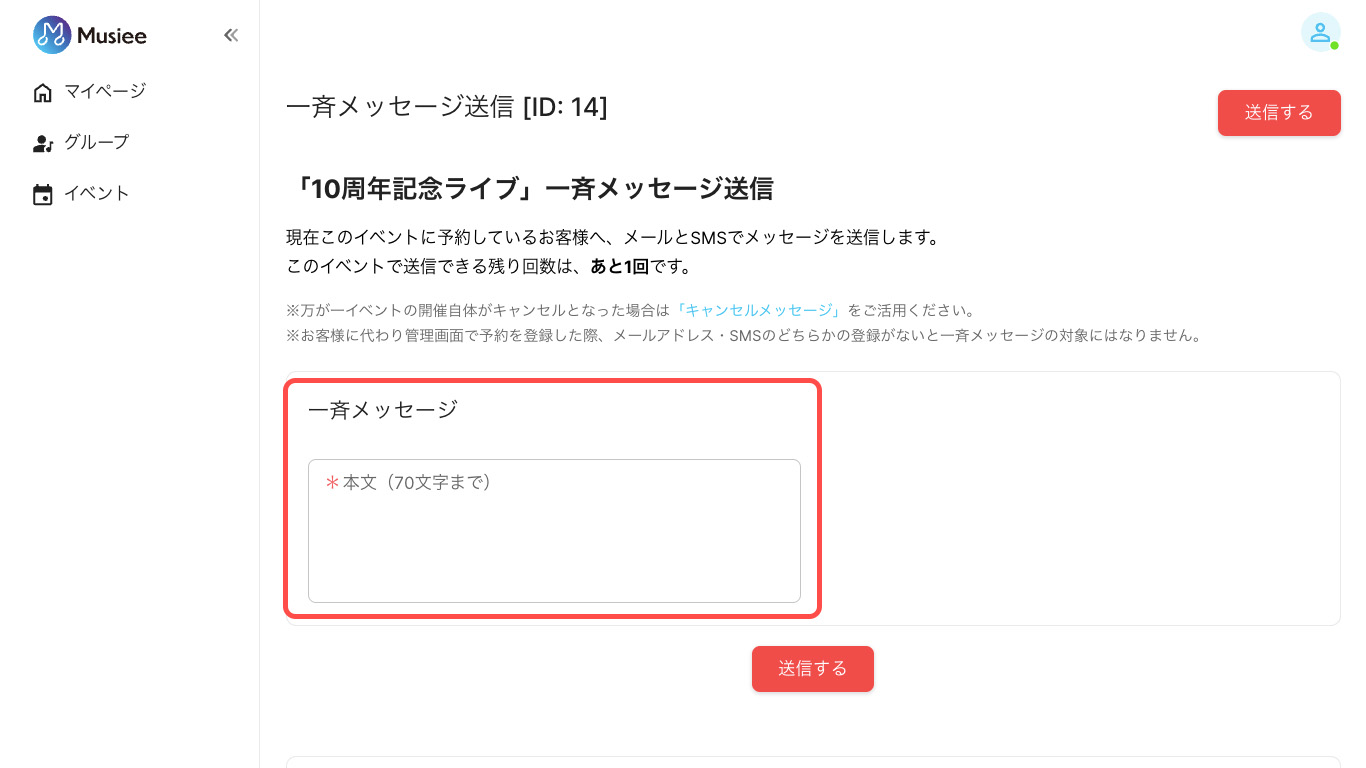Click the 一斉メッセージ card heading

tap(383, 409)
